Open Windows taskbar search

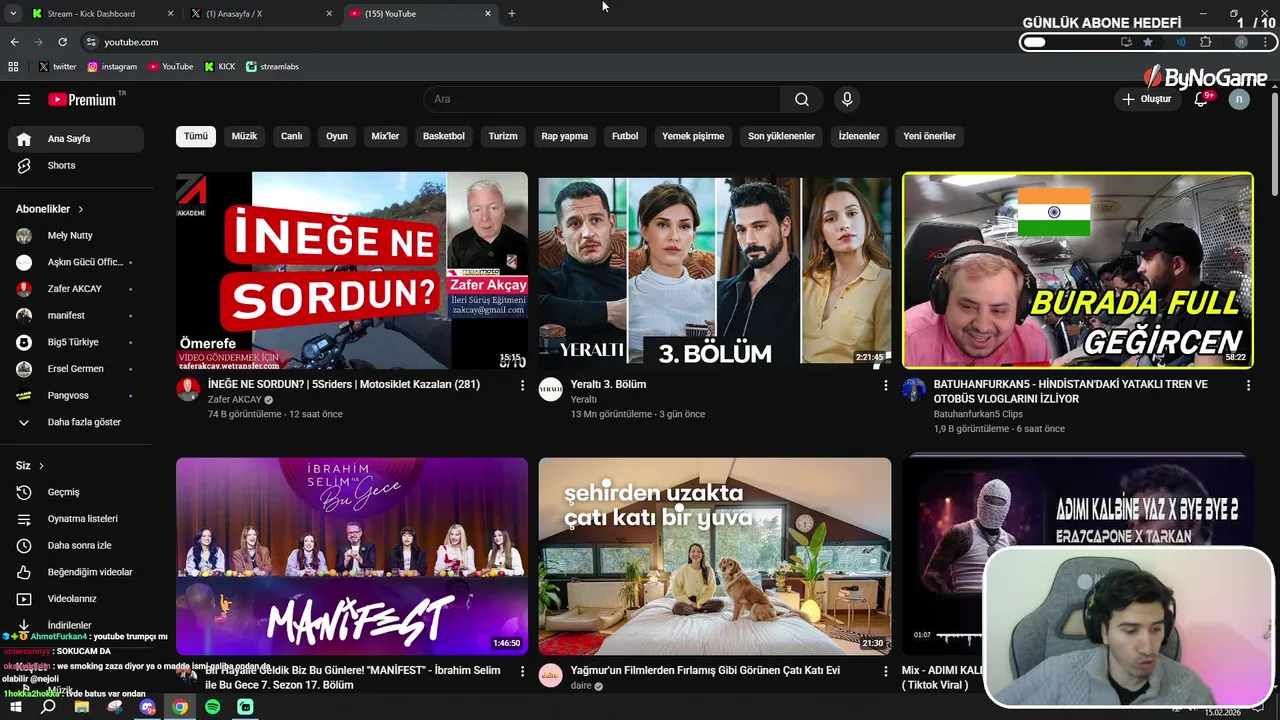pos(48,707)
